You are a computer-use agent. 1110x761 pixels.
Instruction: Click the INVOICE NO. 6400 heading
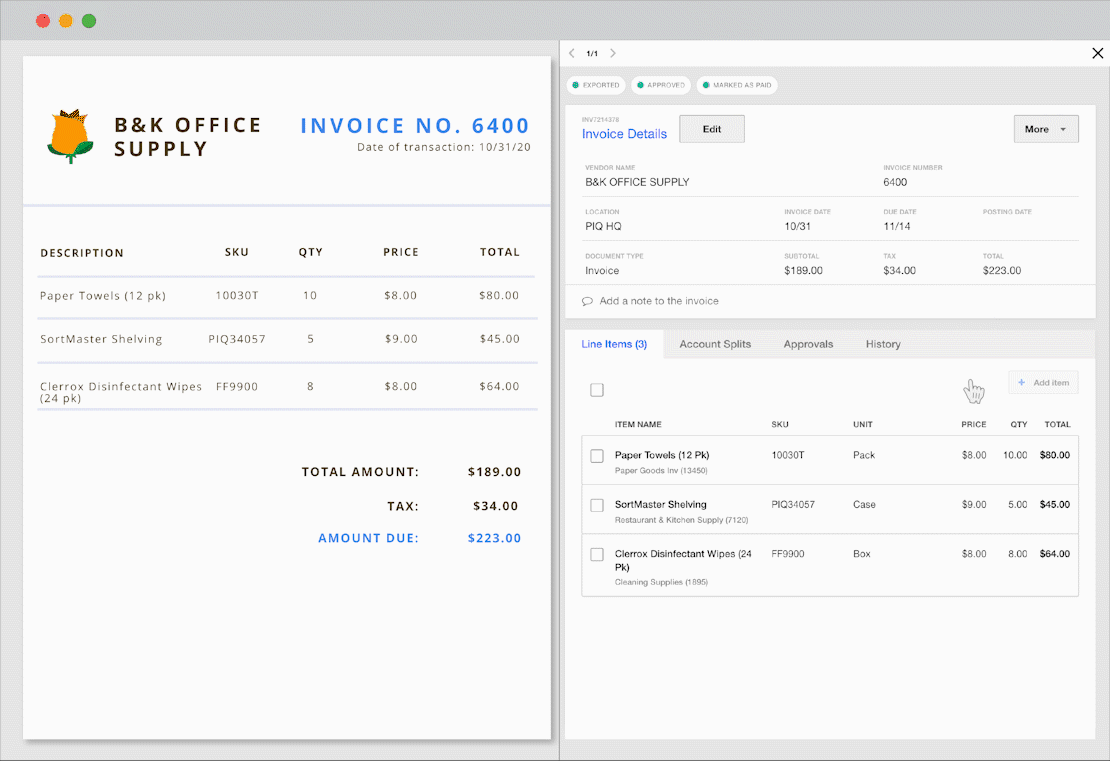(x=415, y=126)
